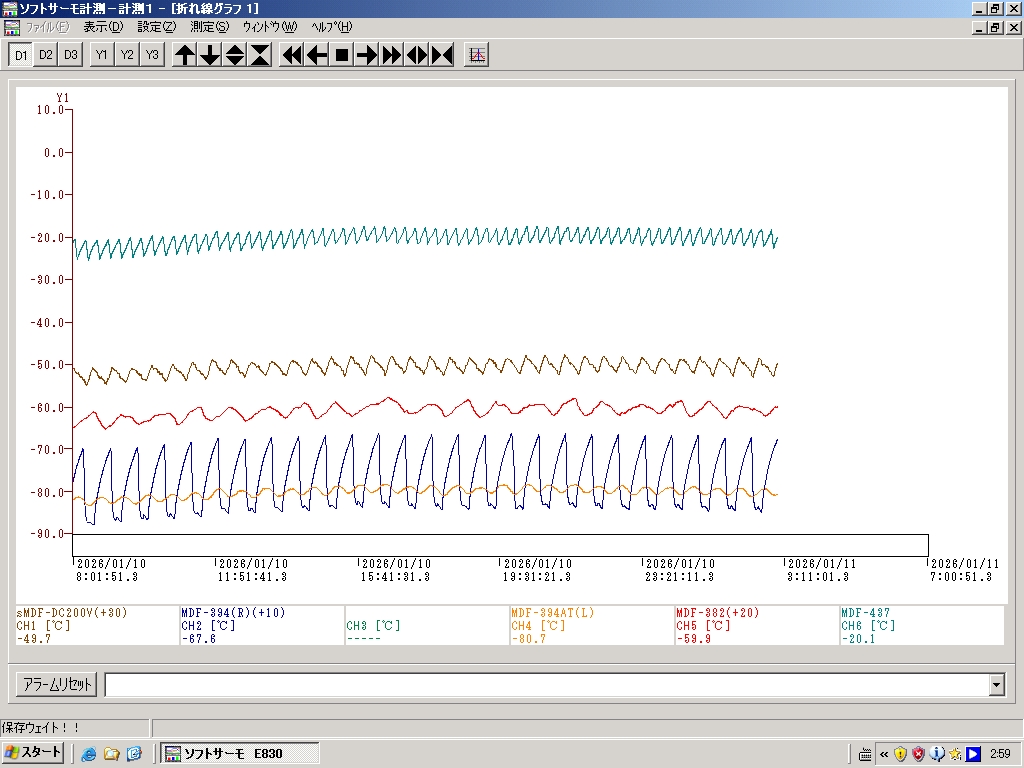1024x768 pixels.
Task: Click the scroll up arrow icon
Action: pyautogui.click(x=185, y=55)
